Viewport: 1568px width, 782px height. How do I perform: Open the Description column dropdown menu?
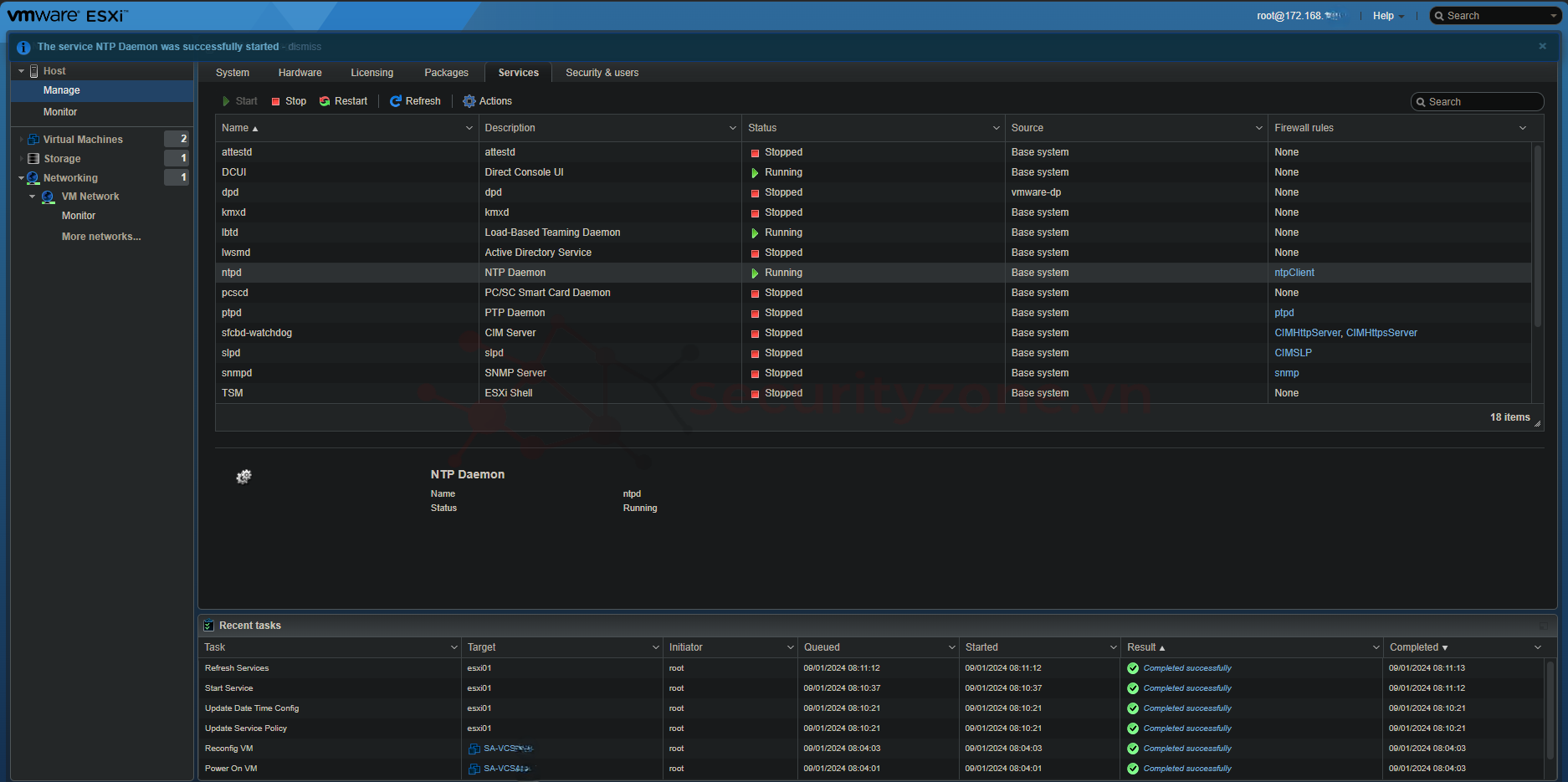[x=733, y=128]
